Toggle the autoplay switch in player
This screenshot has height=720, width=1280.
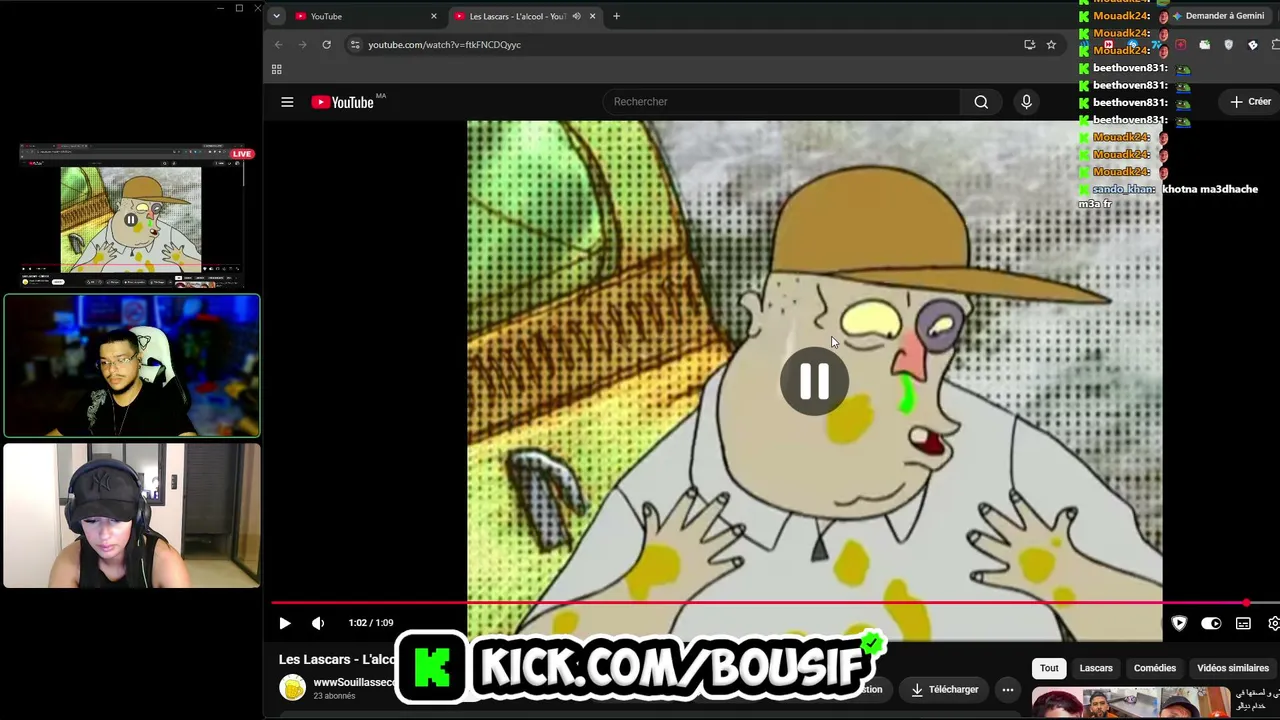1211,623
